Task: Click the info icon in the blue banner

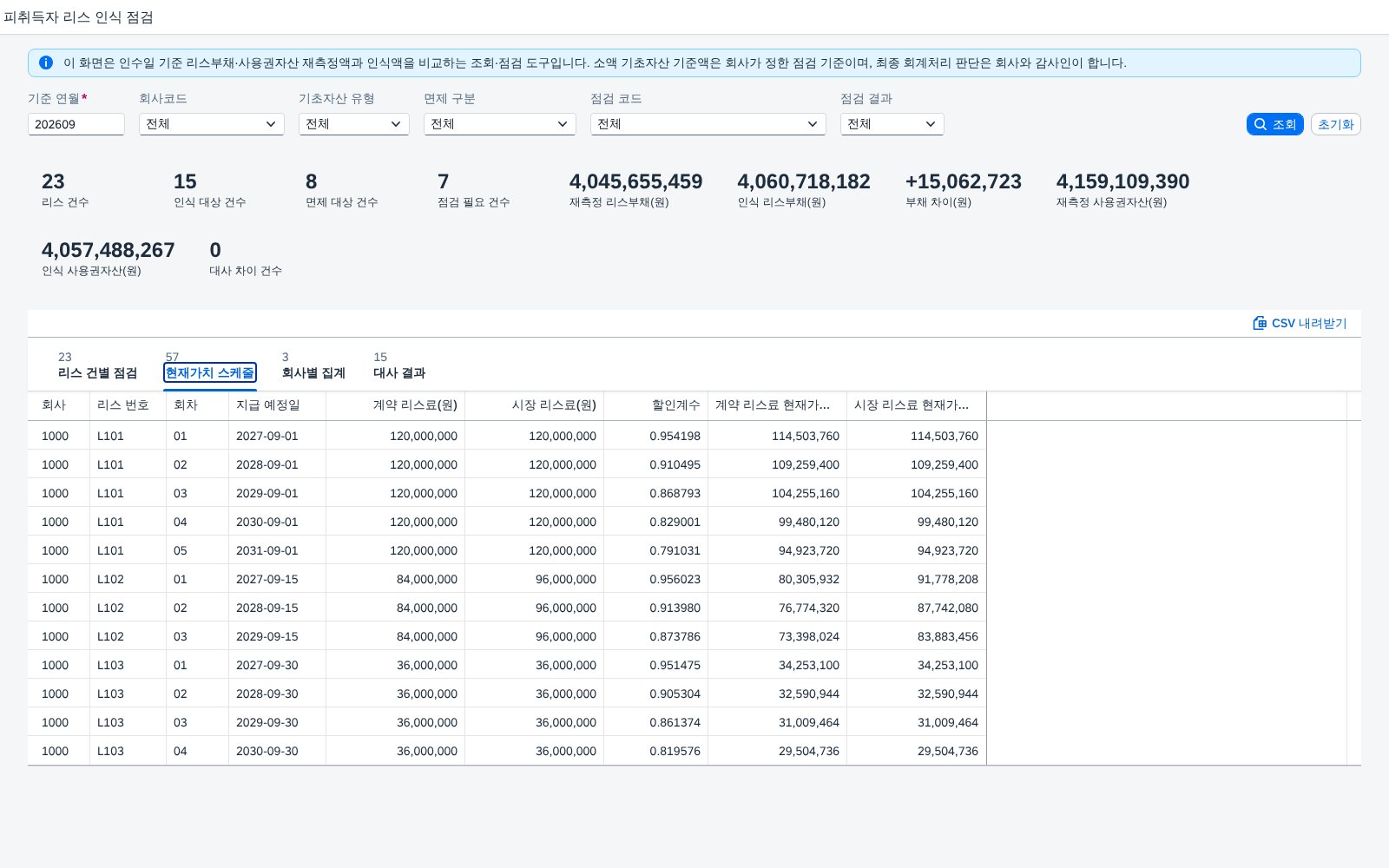Action: click(x=46, y=62)
